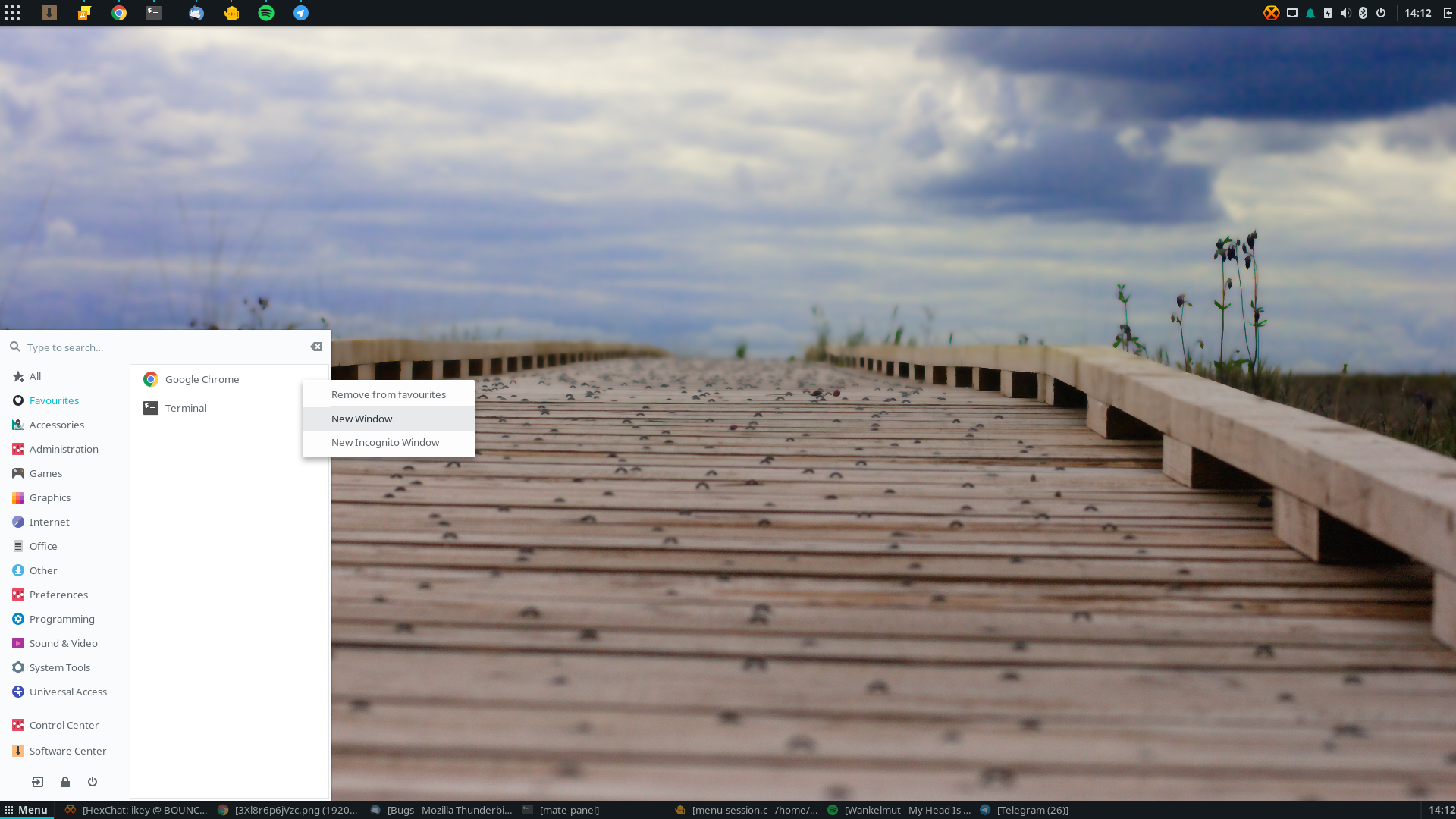1456x819 pixels.
Task: Open the Administration category
Action: 65,449
